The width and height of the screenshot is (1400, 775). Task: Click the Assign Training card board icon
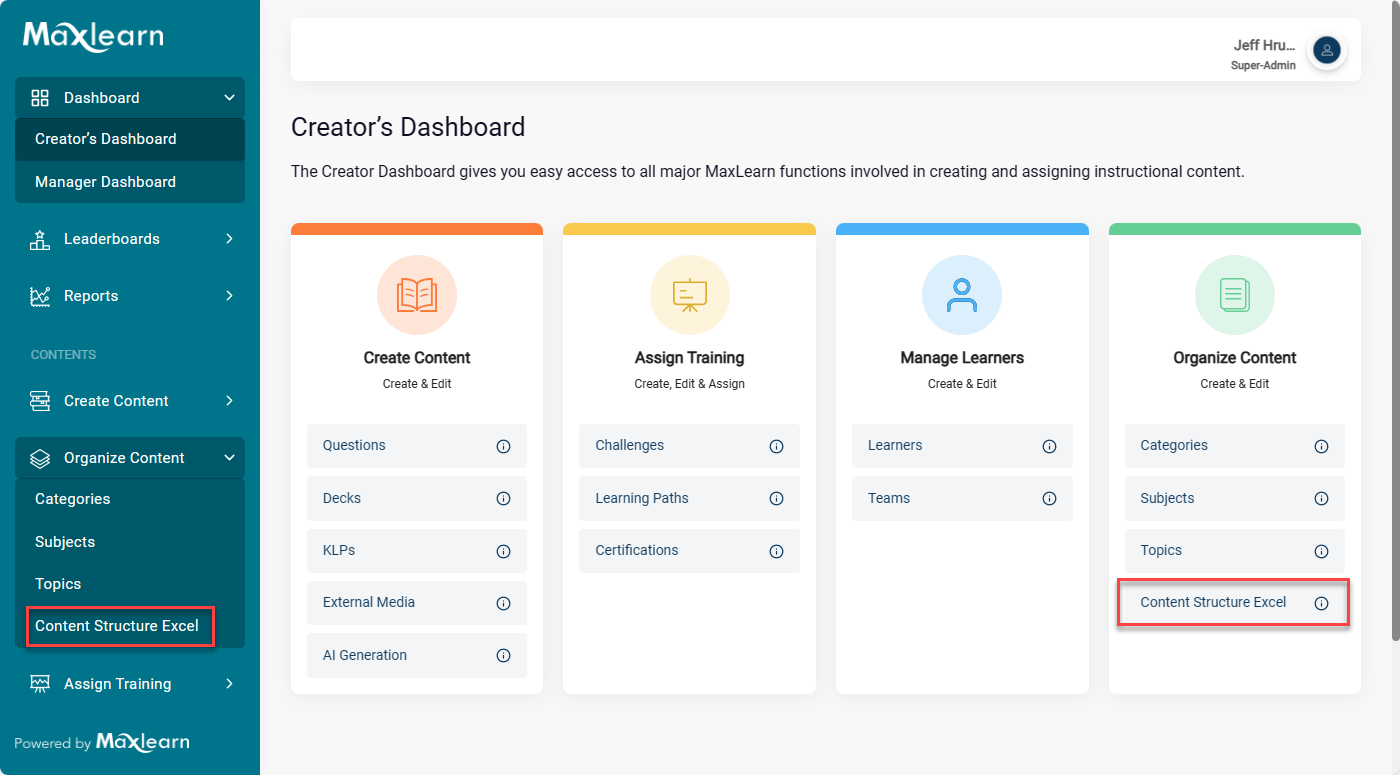click(x=690, y=295)
